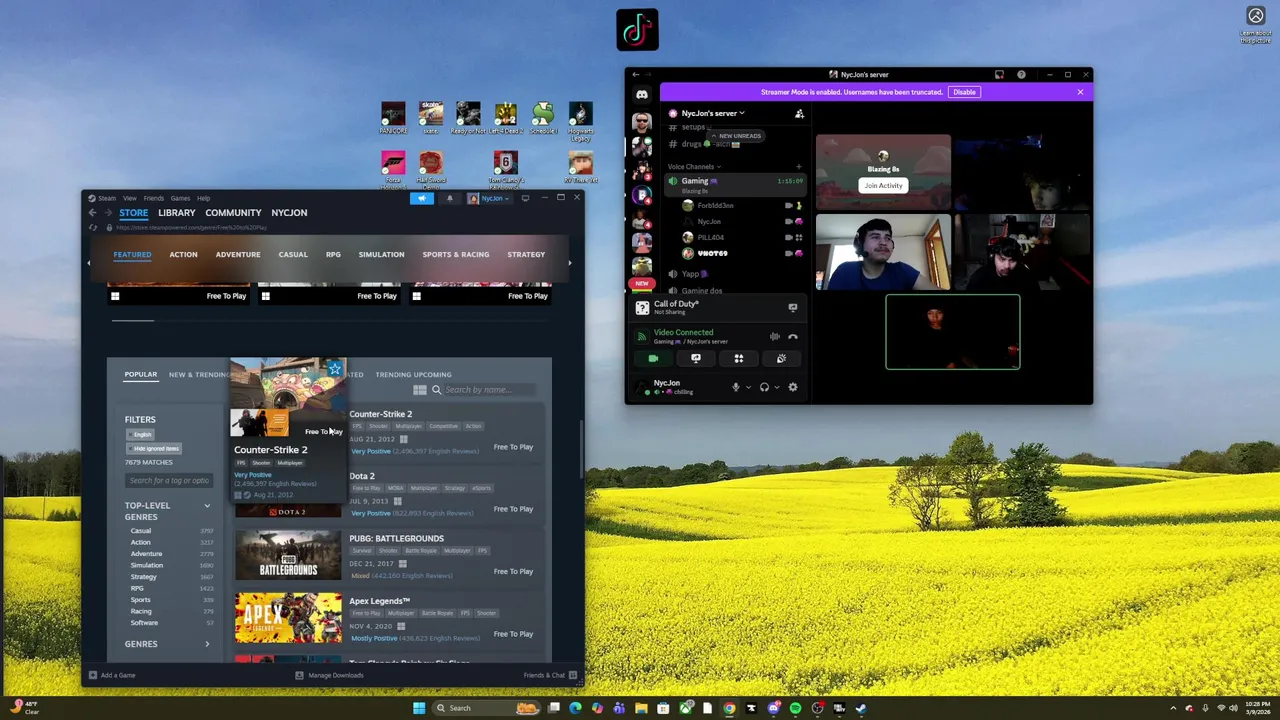Open the Games menu in Steam

(180, 198)
